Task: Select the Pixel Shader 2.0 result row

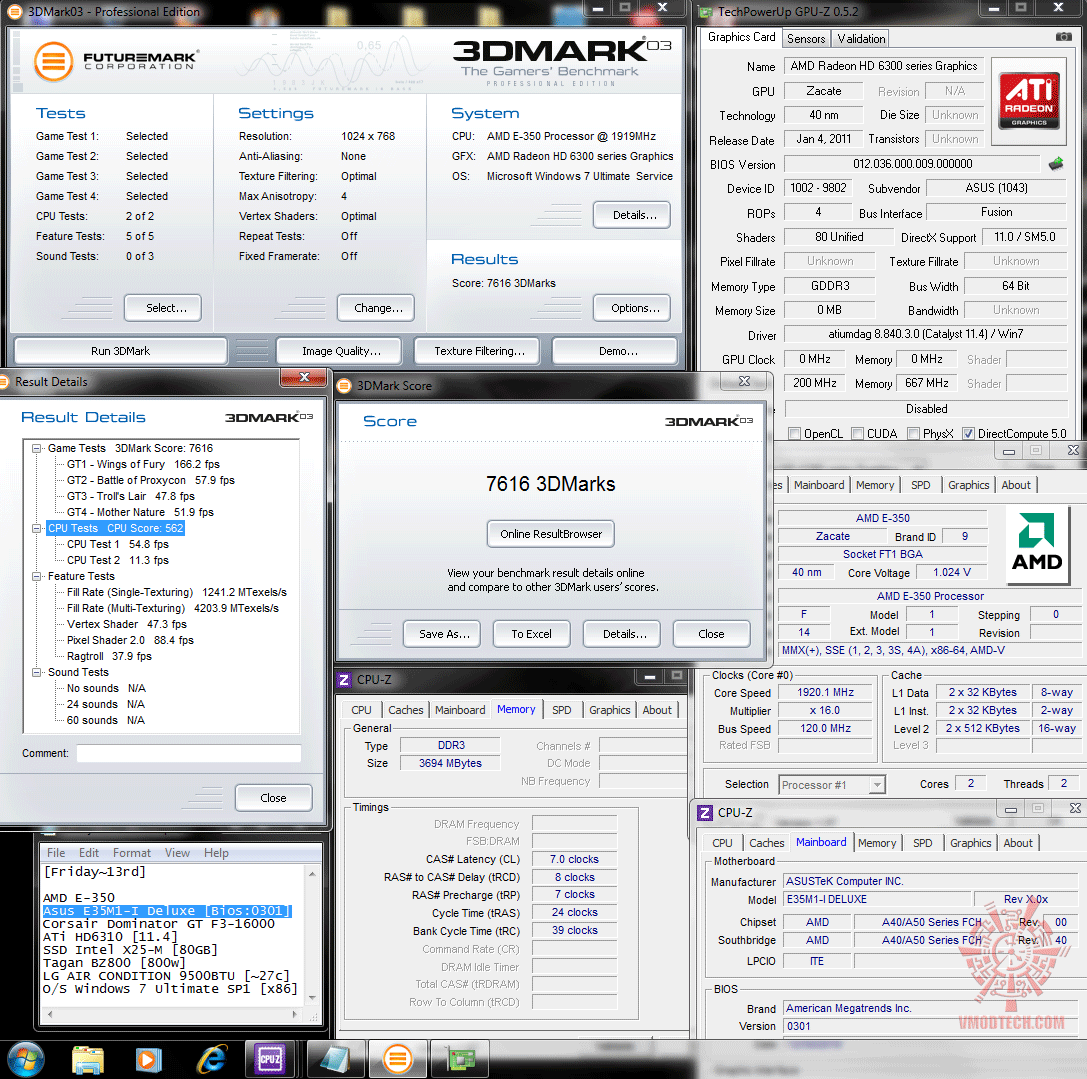Action: pyautogui.click(x=130, y=640)
